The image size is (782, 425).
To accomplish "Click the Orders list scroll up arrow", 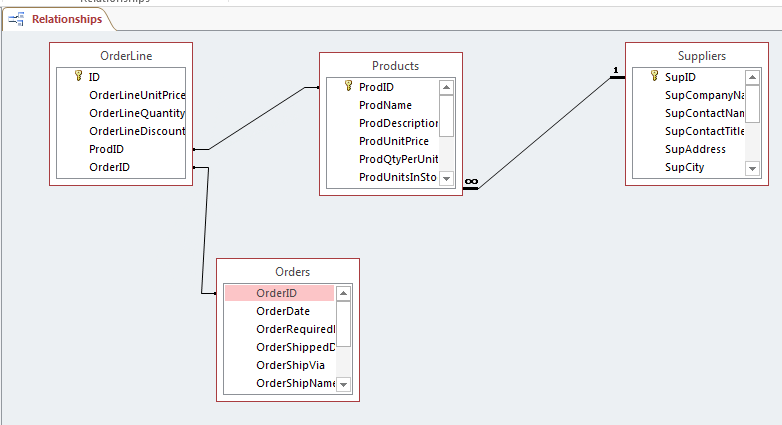I will [x=343, y=294].
